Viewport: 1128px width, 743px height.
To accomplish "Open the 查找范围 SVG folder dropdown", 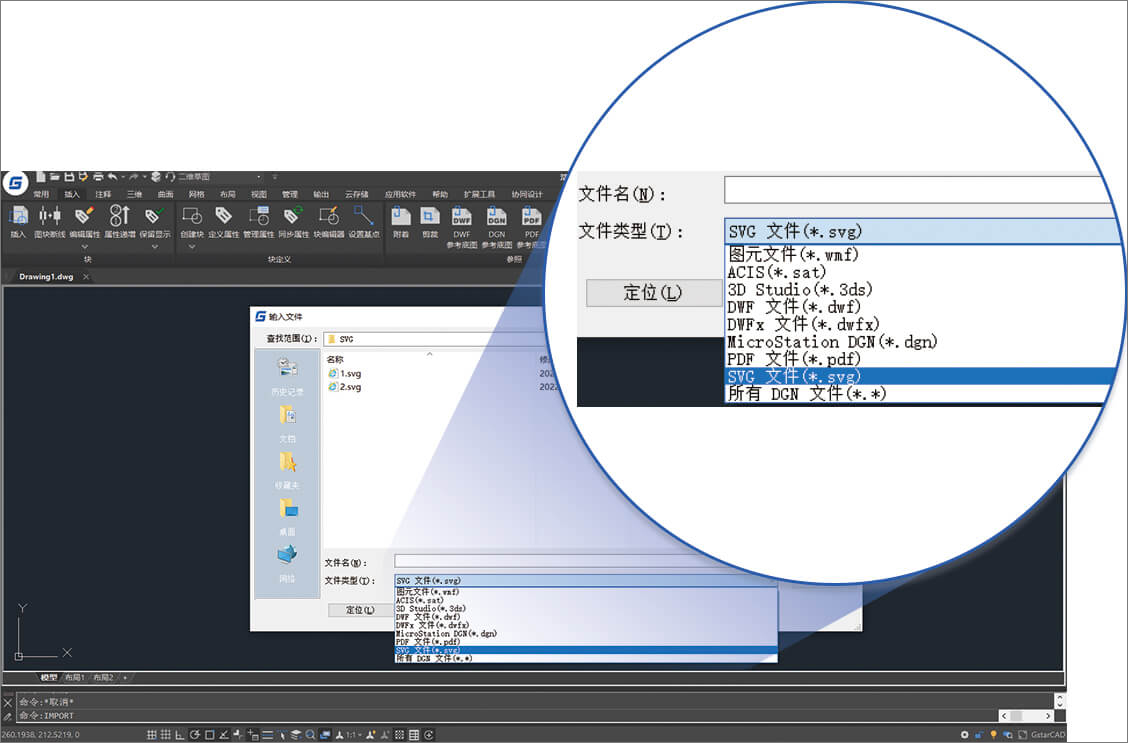I will point(432,339).
